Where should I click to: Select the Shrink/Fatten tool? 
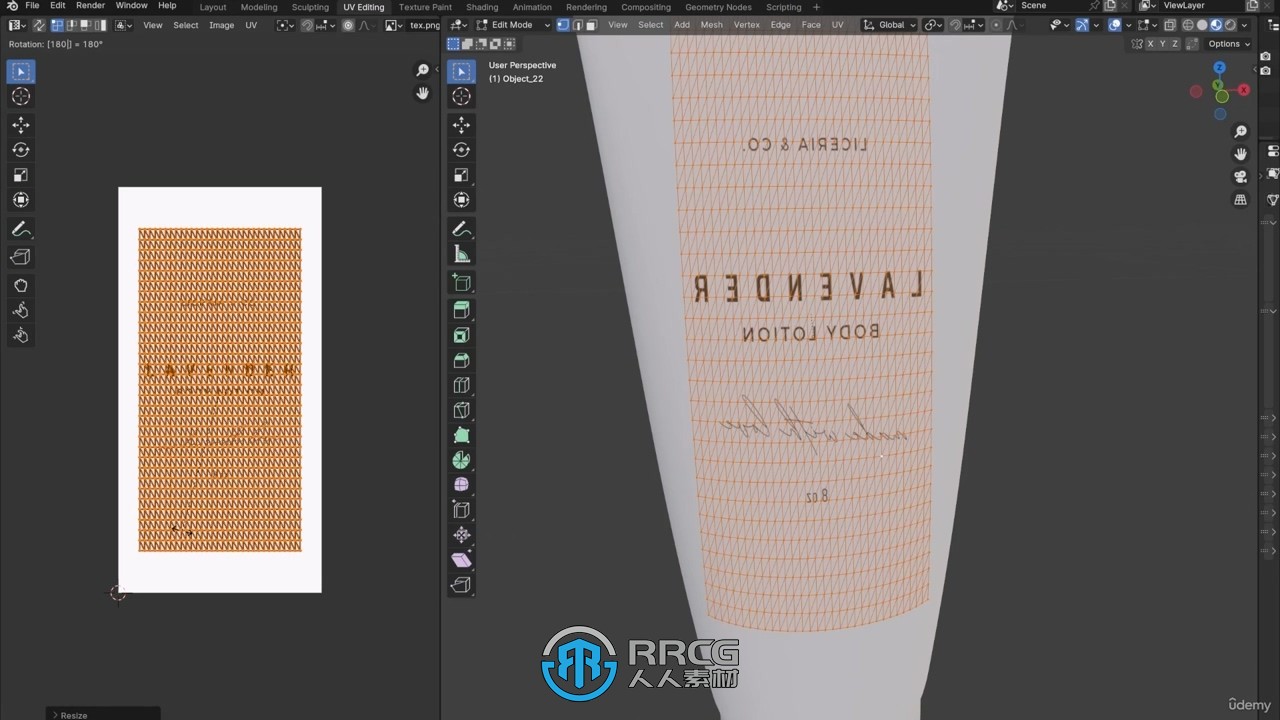click(x=461, y=535)
